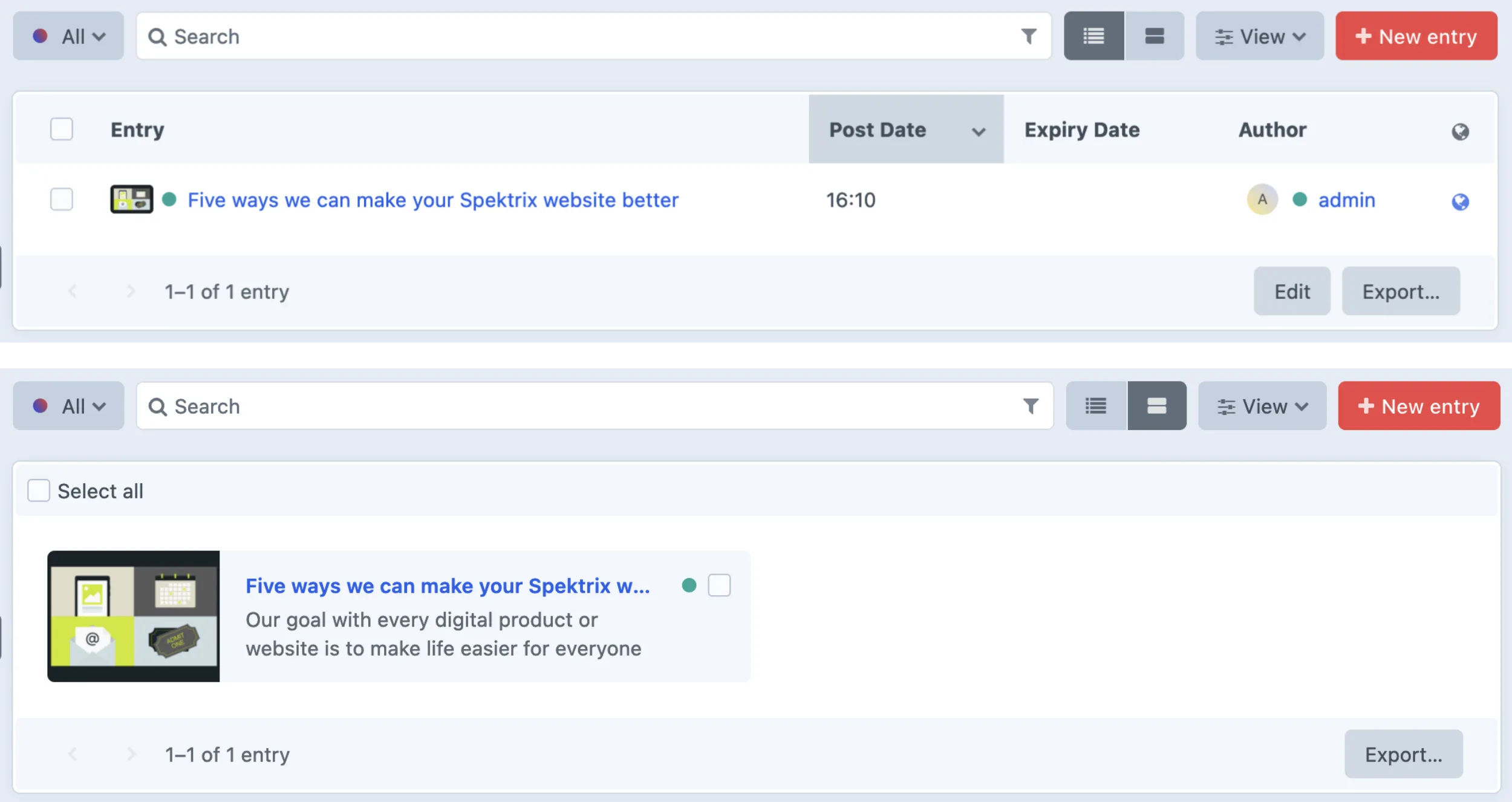Switch to table view in top toolbar

click(x=1093, y=36)
